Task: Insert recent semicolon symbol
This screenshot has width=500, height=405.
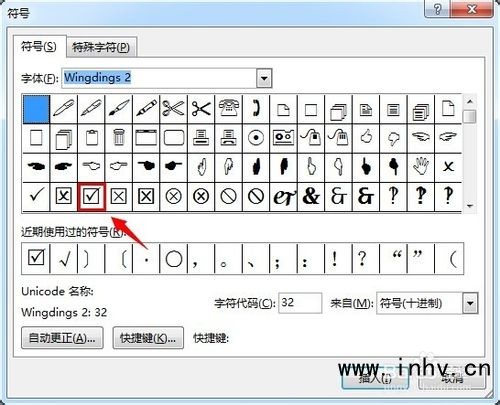Action: coord(284,258)
